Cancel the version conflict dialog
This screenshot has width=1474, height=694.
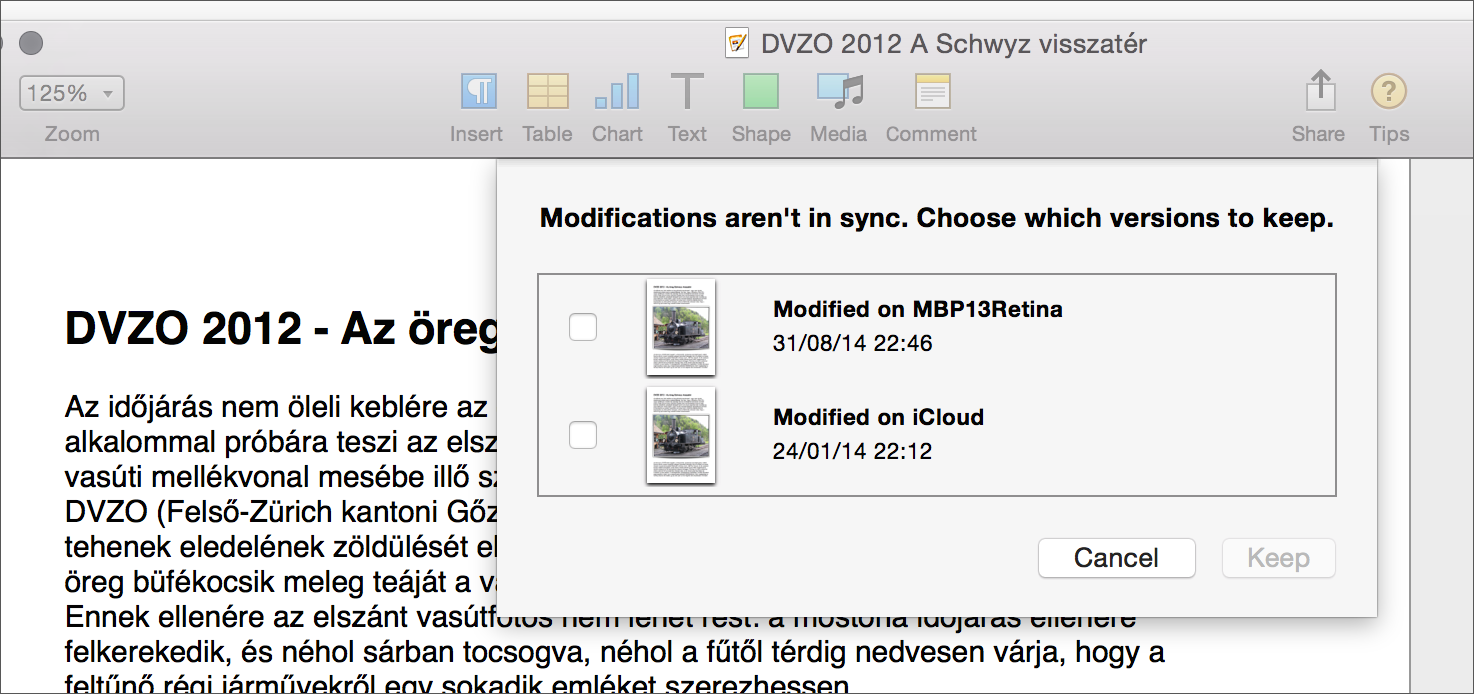coord(1117,558)
